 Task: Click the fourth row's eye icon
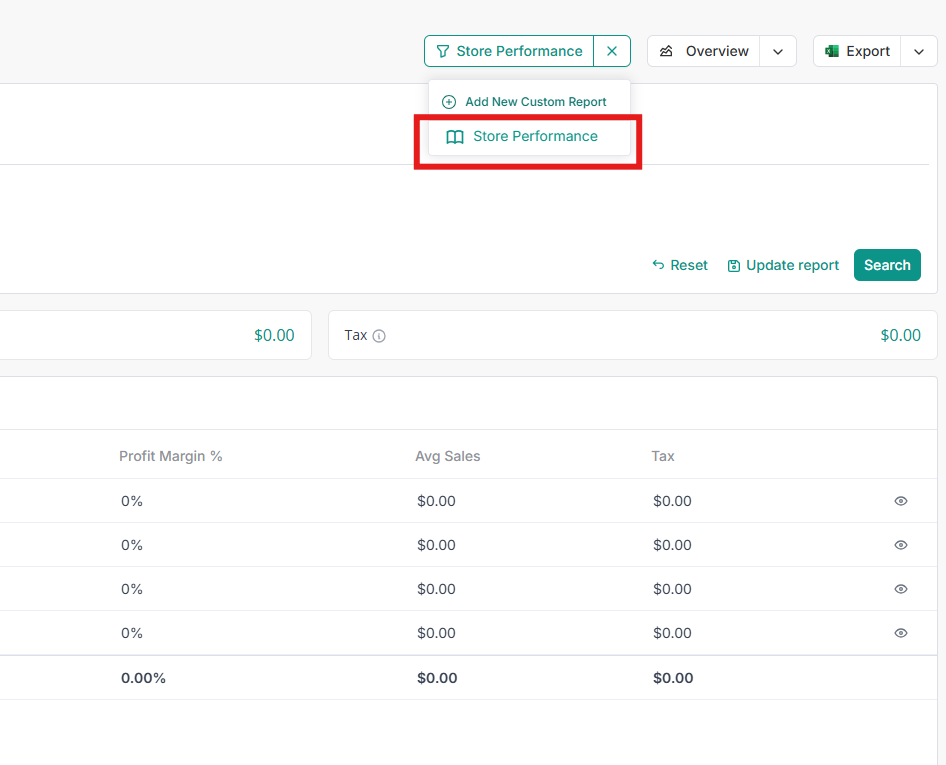tap(901, 633)
